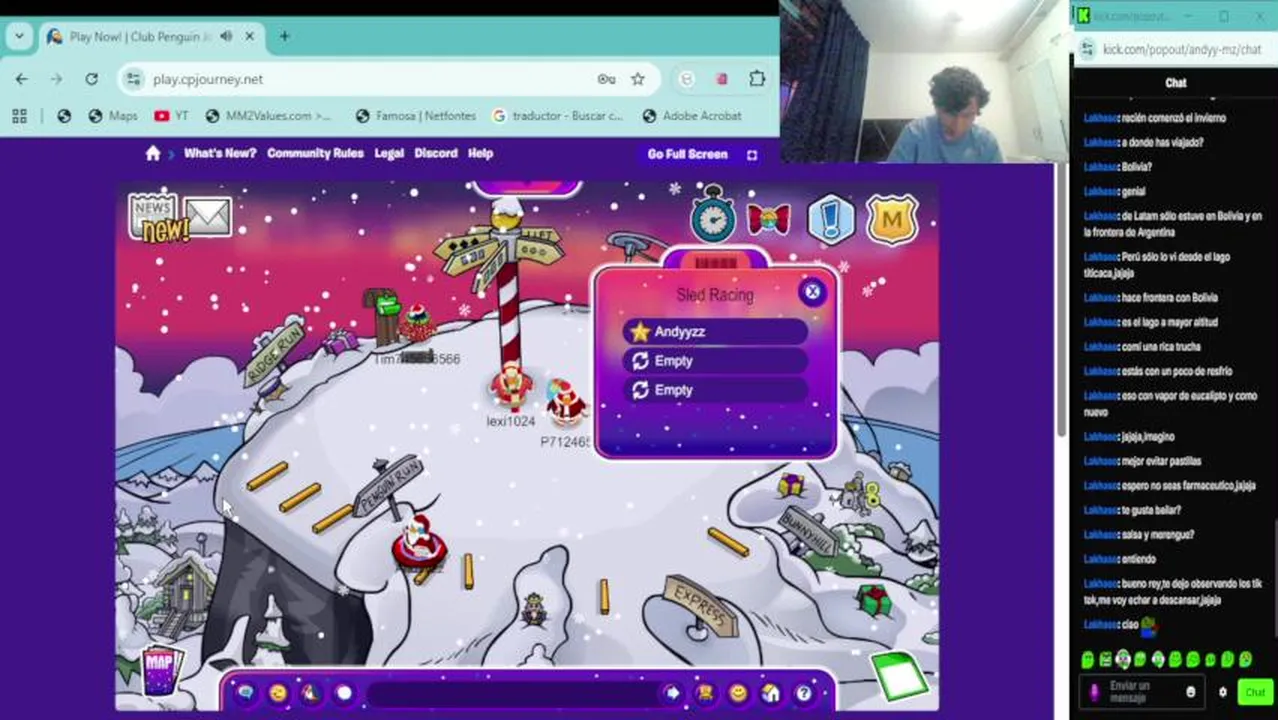Open the Maps bookmark
The image size is (1278, 720).
[x=112, y=116]
